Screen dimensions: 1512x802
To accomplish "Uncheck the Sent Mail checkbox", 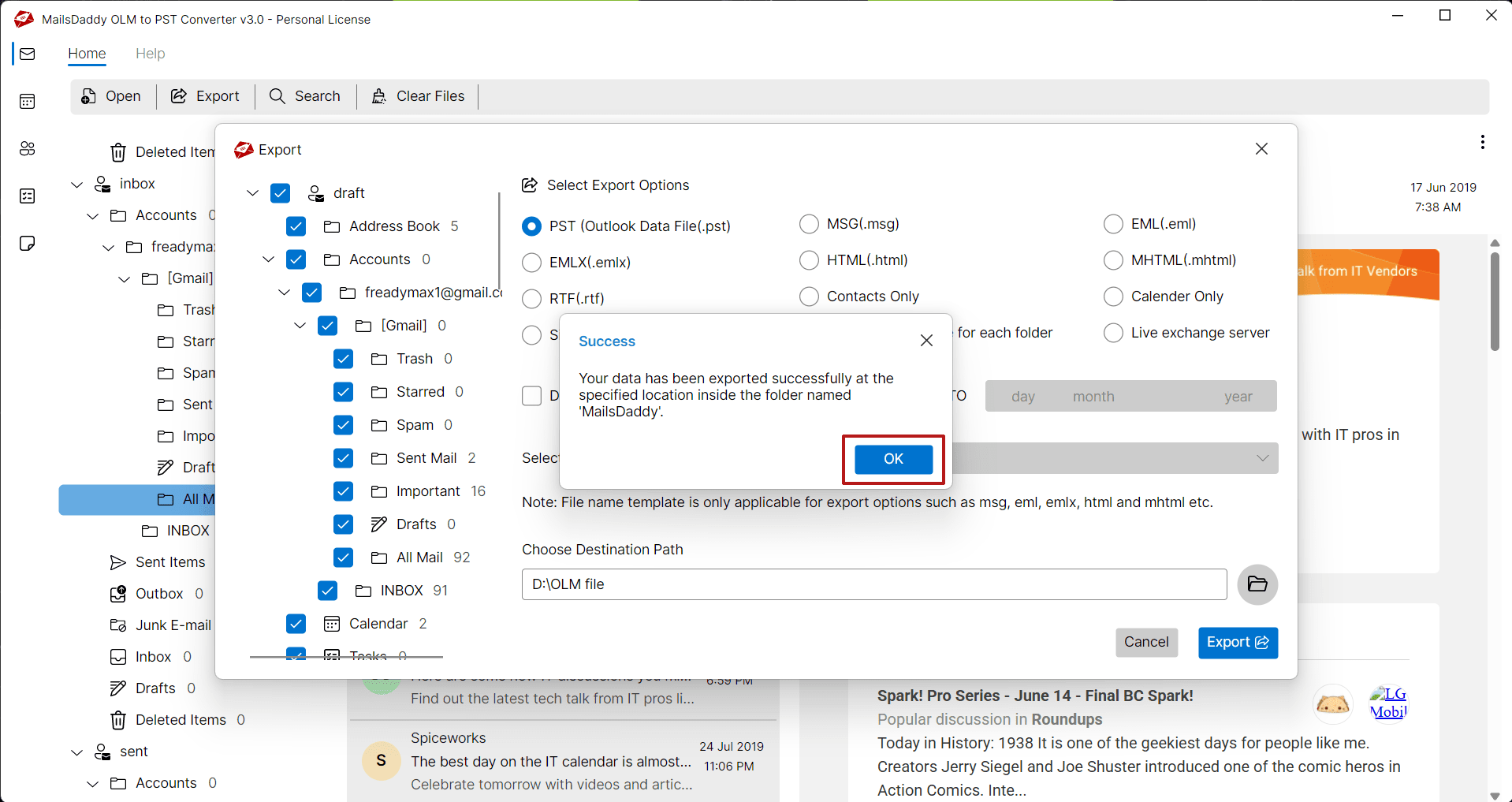I will click(343, 458).
